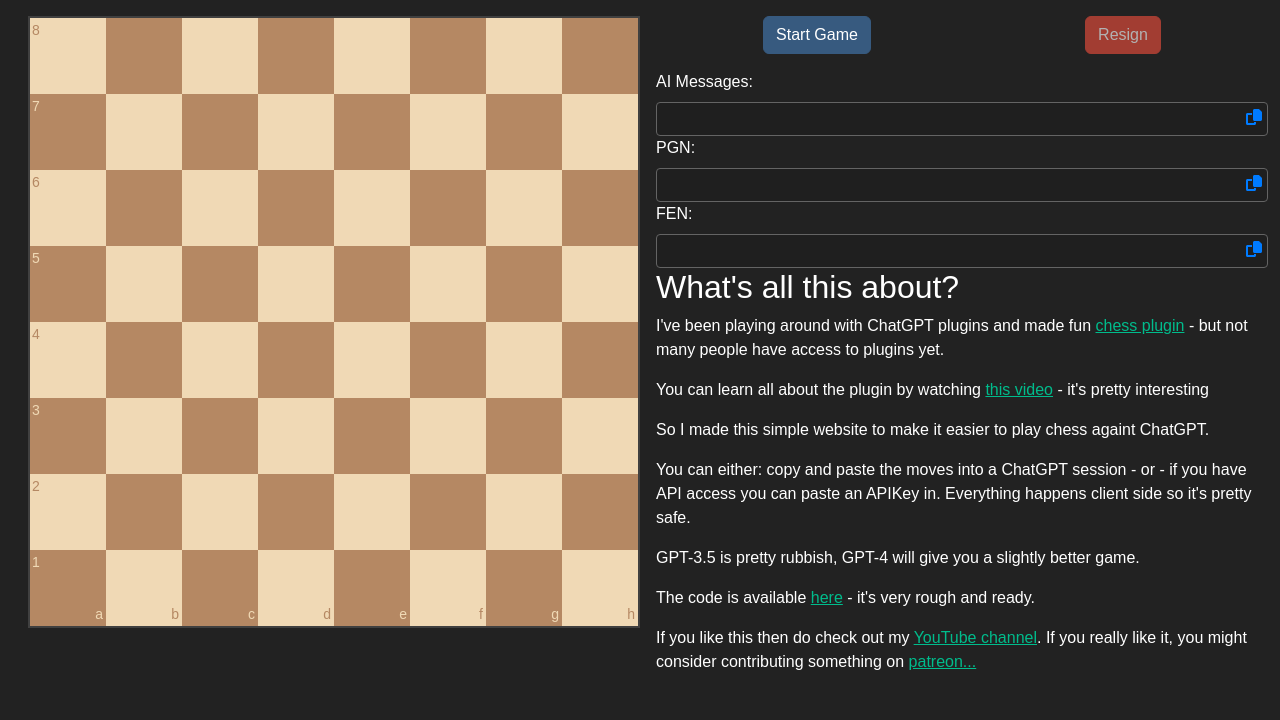Visit the YouTube channel link
This screenshot has height=720, width=1280.
coord(975,637)
